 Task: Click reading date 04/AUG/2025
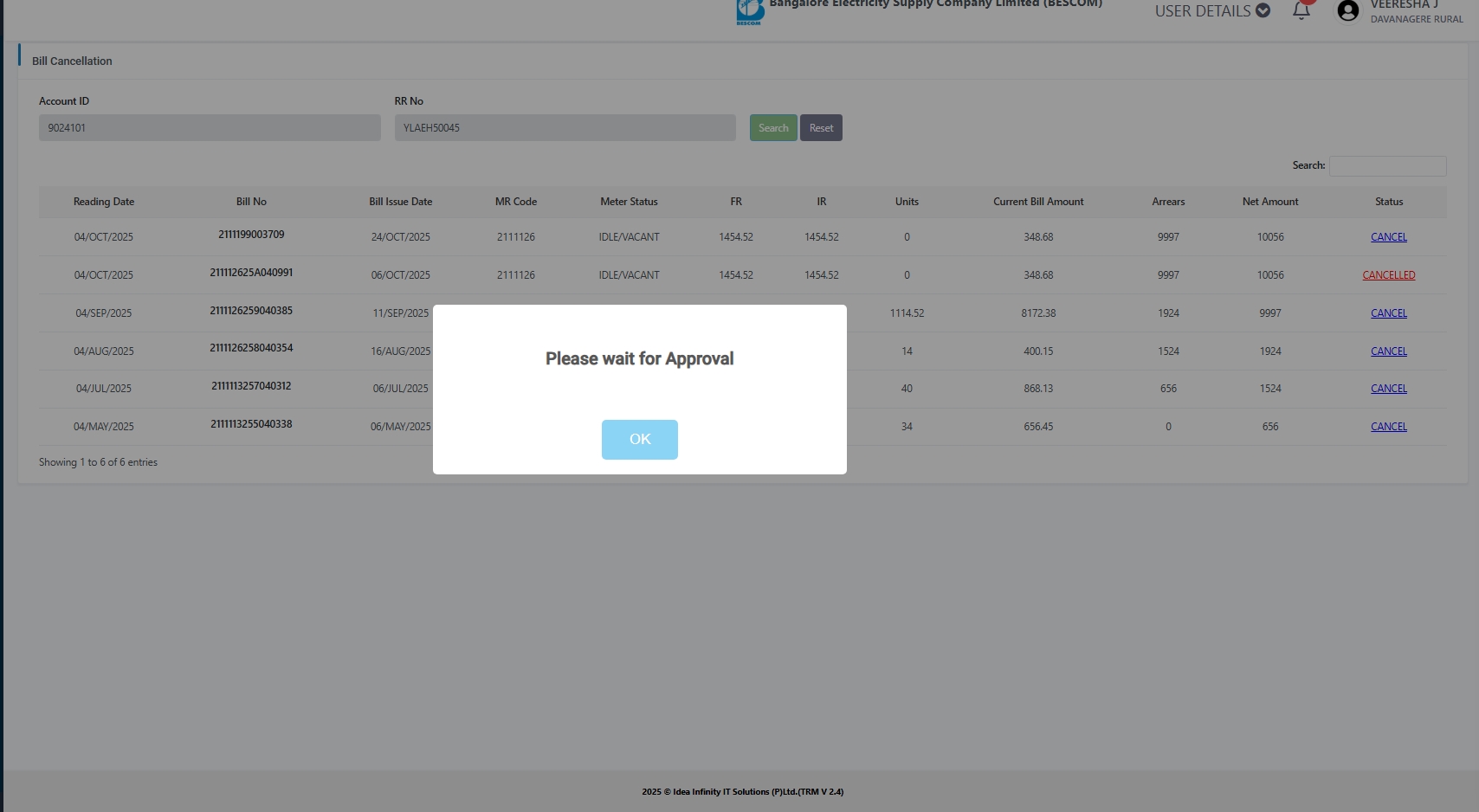(104, 351)
